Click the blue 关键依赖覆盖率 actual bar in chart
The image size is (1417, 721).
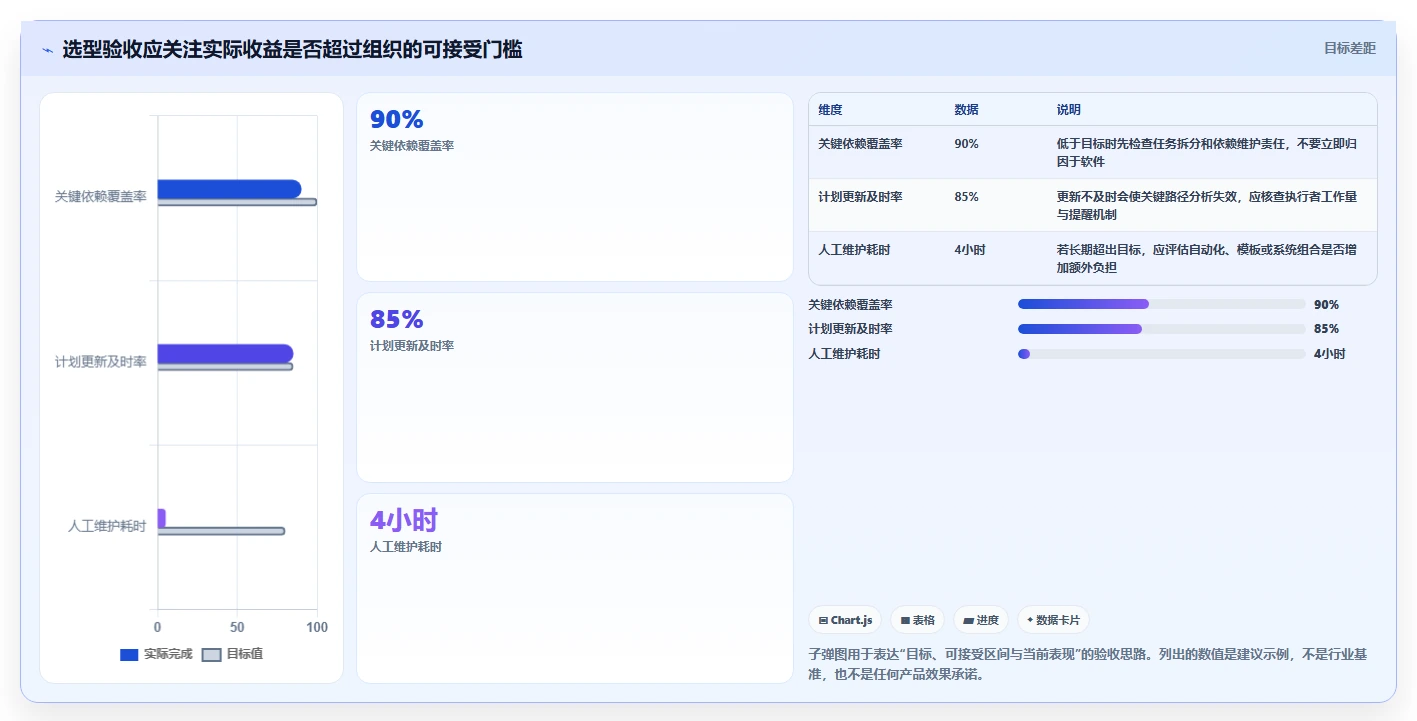coord(229,188)
